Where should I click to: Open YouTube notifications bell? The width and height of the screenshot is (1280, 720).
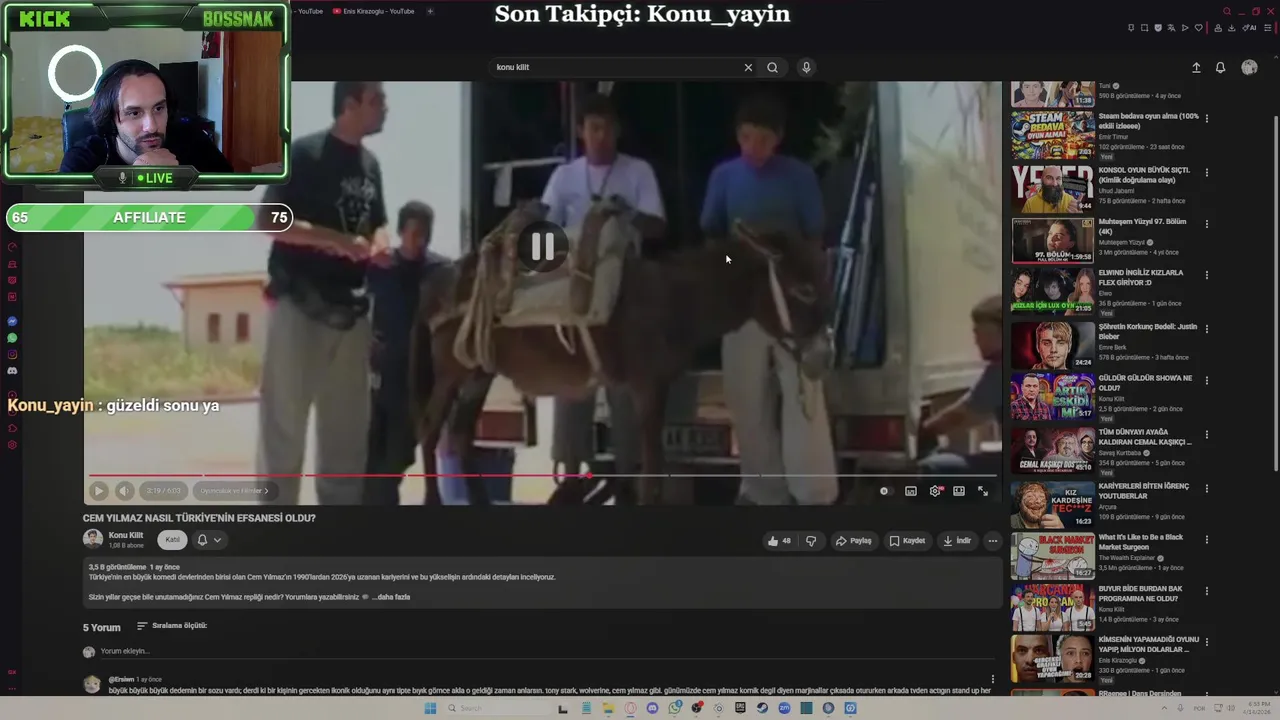point(1220,67)
